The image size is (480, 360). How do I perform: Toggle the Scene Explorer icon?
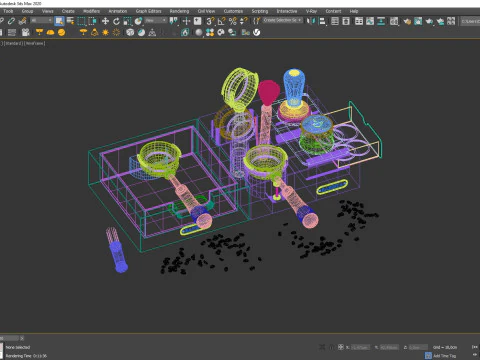335,21
